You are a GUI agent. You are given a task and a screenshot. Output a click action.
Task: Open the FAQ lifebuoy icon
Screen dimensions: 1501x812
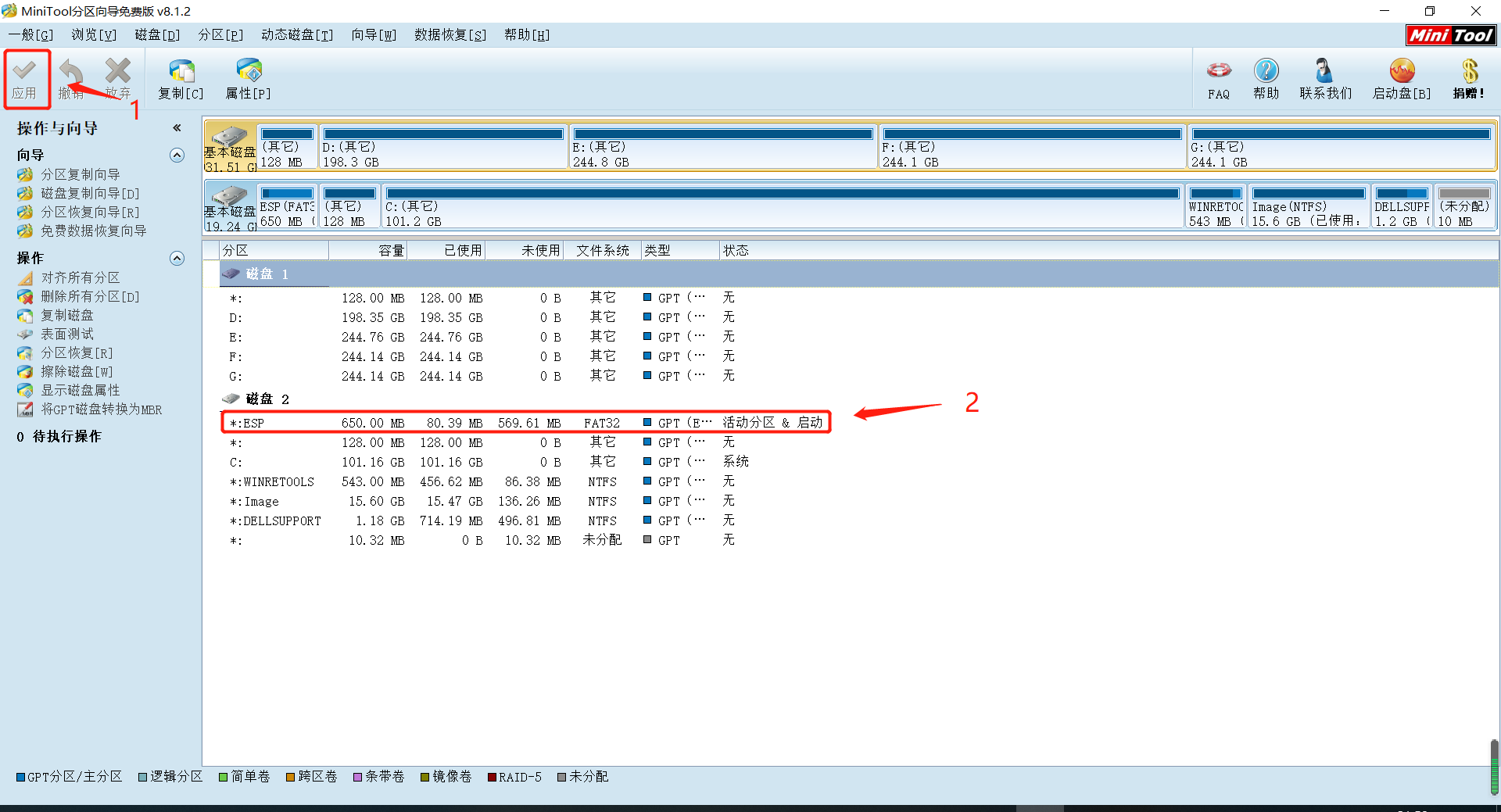pos(1219,71)
